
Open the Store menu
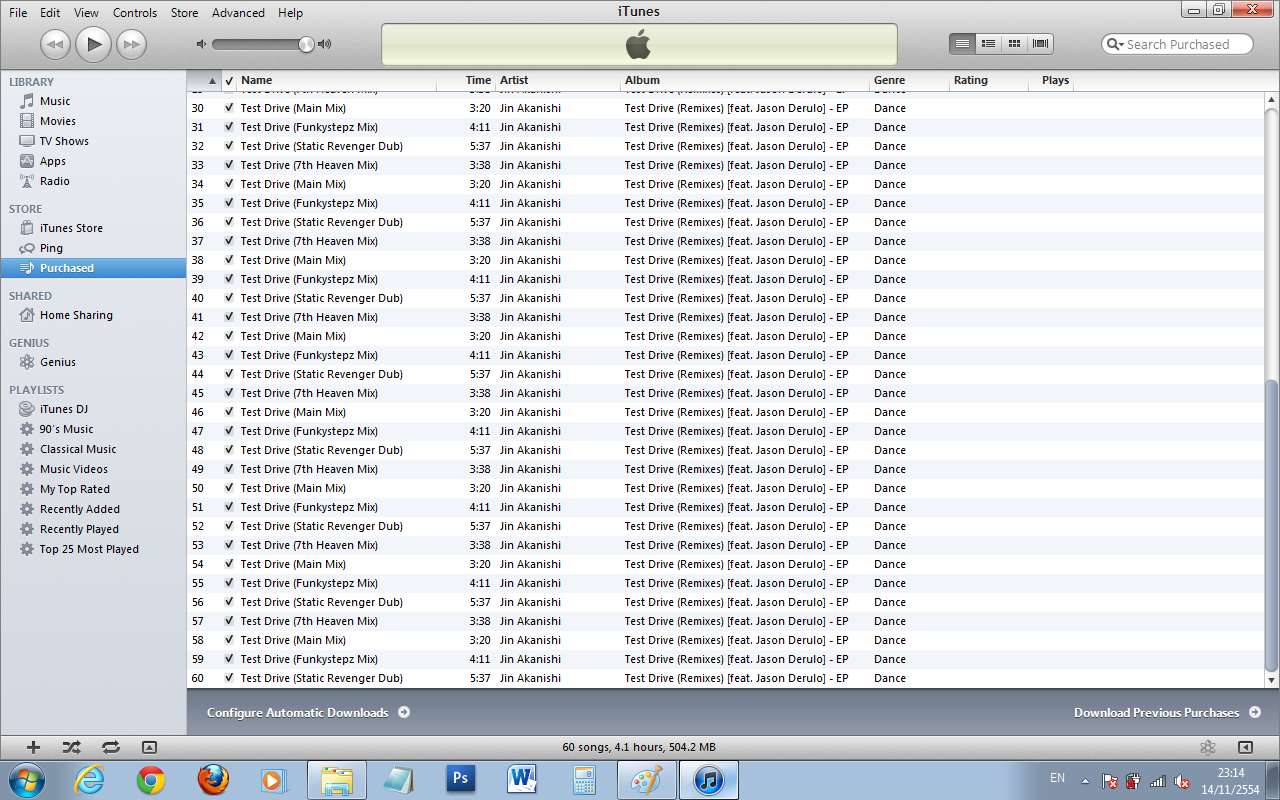184,13
